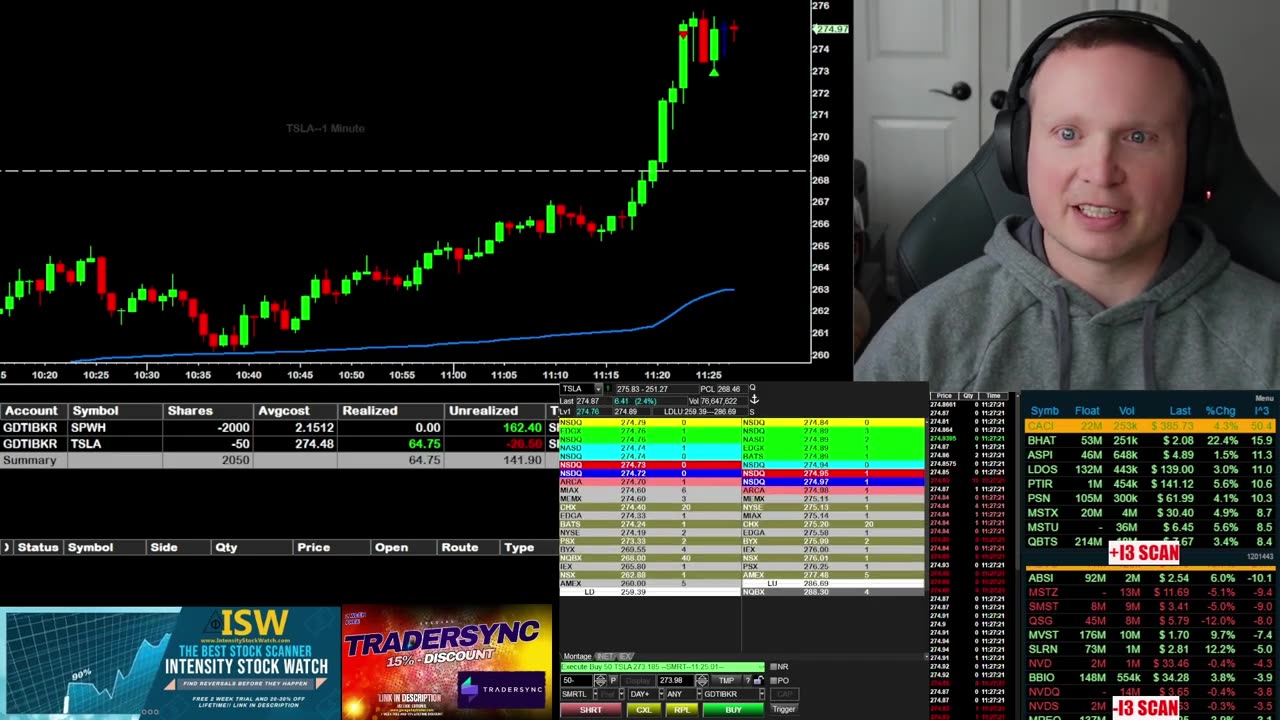Adjust the 273.98 price stepper arrows

[x=702, y=681]
